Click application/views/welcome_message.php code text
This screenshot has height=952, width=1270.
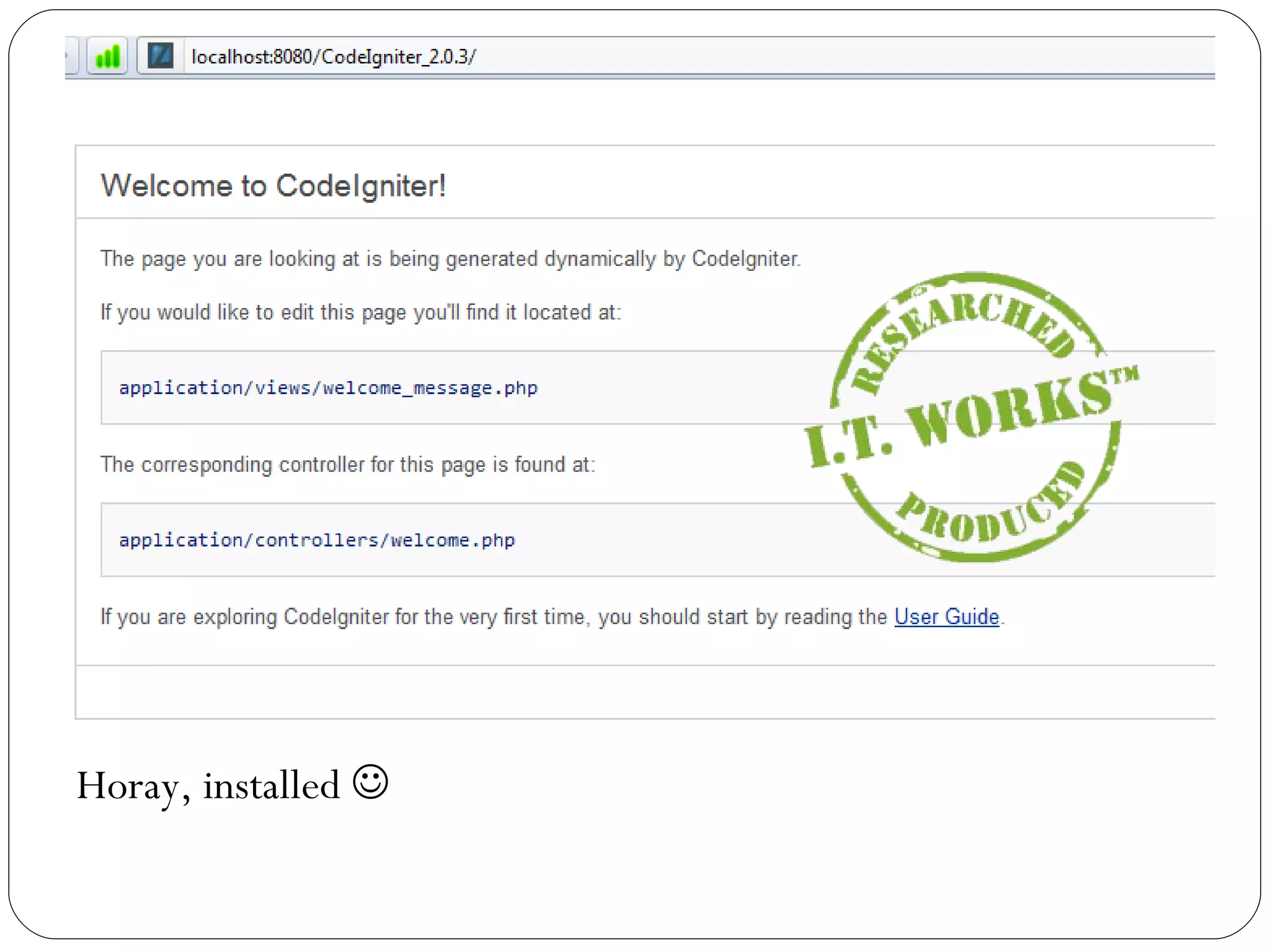coord(328,388)
